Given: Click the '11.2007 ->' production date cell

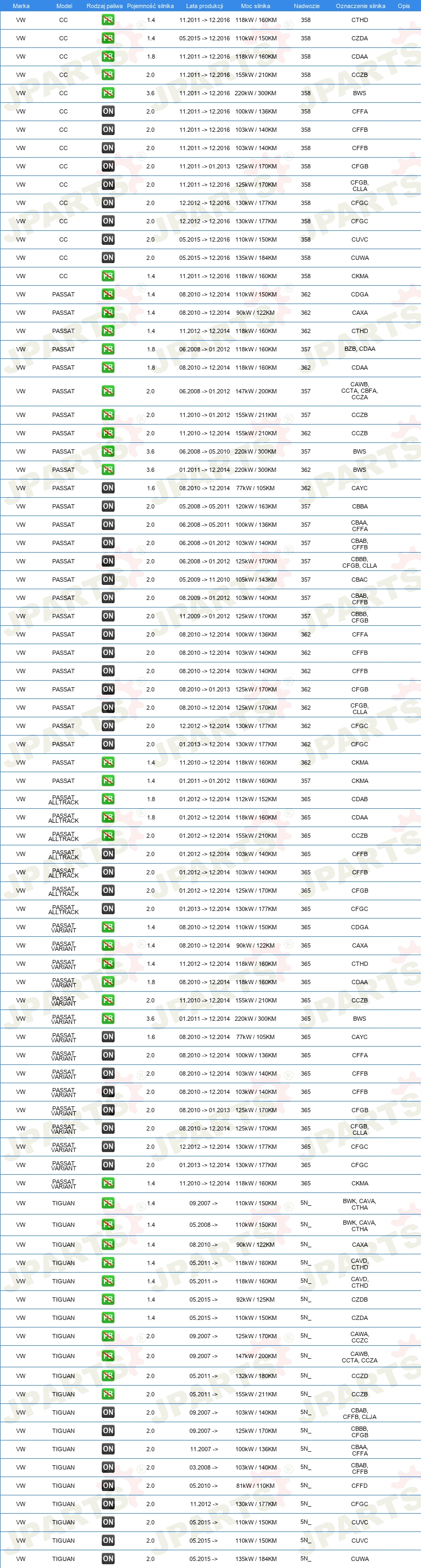Looking at the screenshot, I should click(204, 1449).
